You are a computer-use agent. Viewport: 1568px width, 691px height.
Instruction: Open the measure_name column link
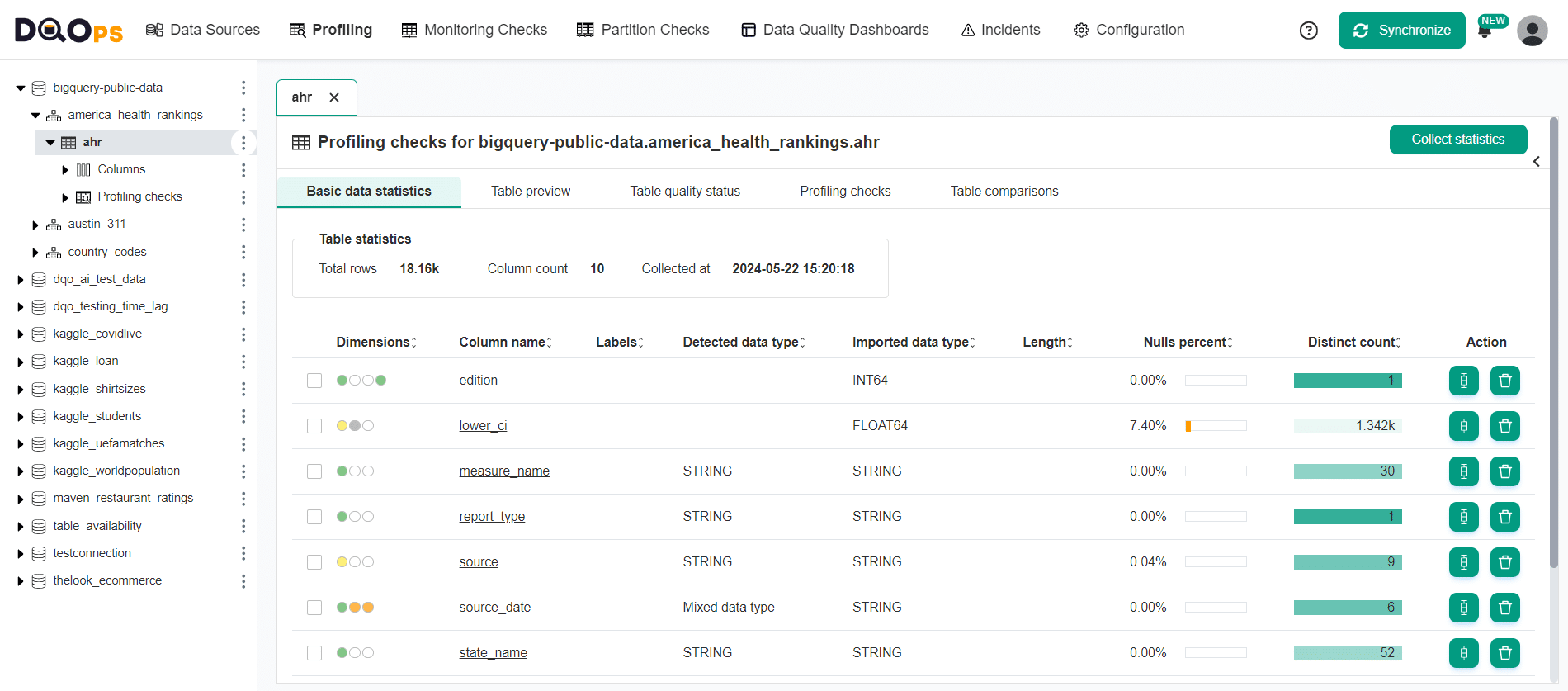pyautogui.click(x=504, y=471)
